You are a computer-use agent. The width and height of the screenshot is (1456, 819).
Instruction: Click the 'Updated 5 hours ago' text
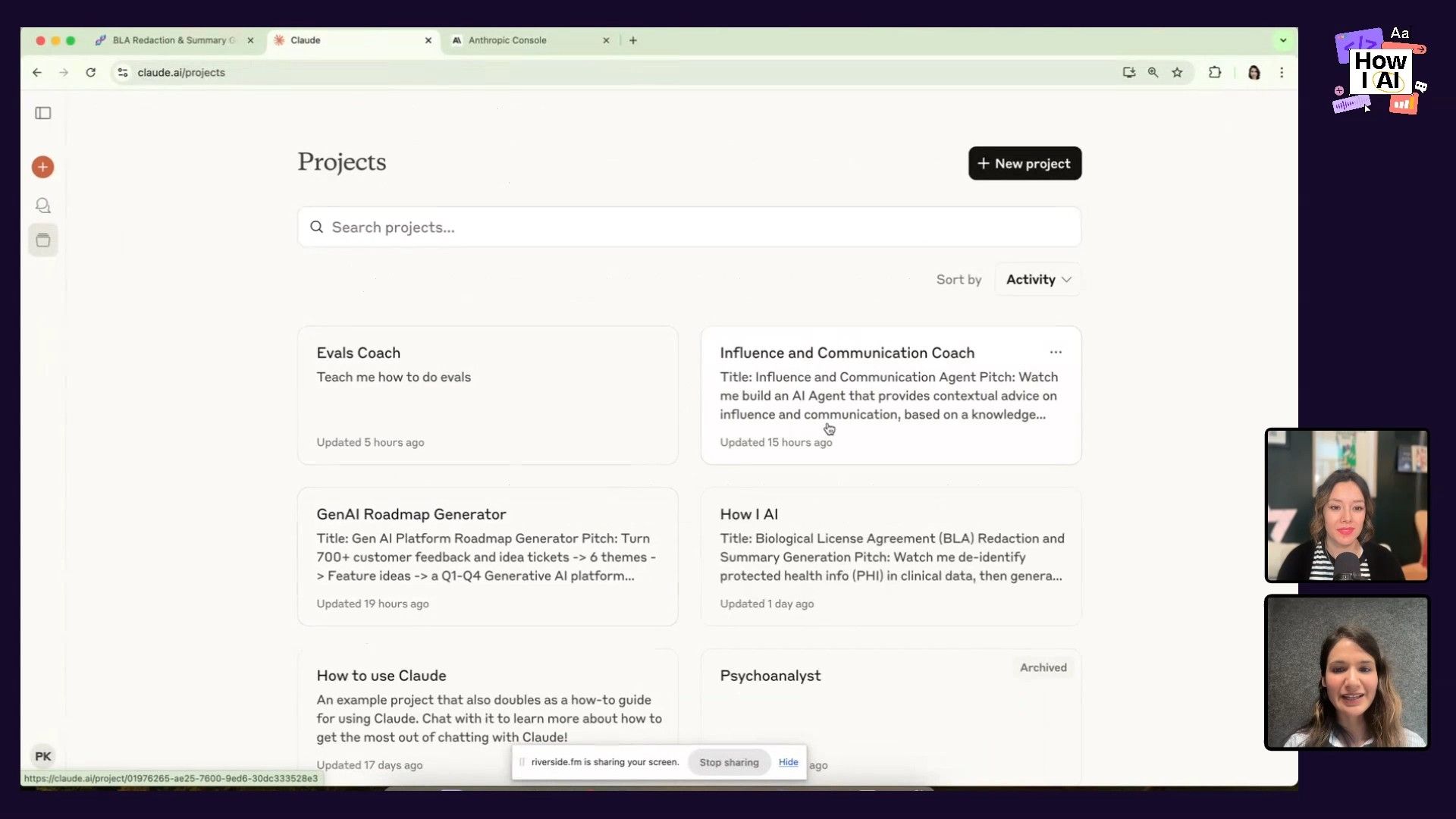click(370, 442)
